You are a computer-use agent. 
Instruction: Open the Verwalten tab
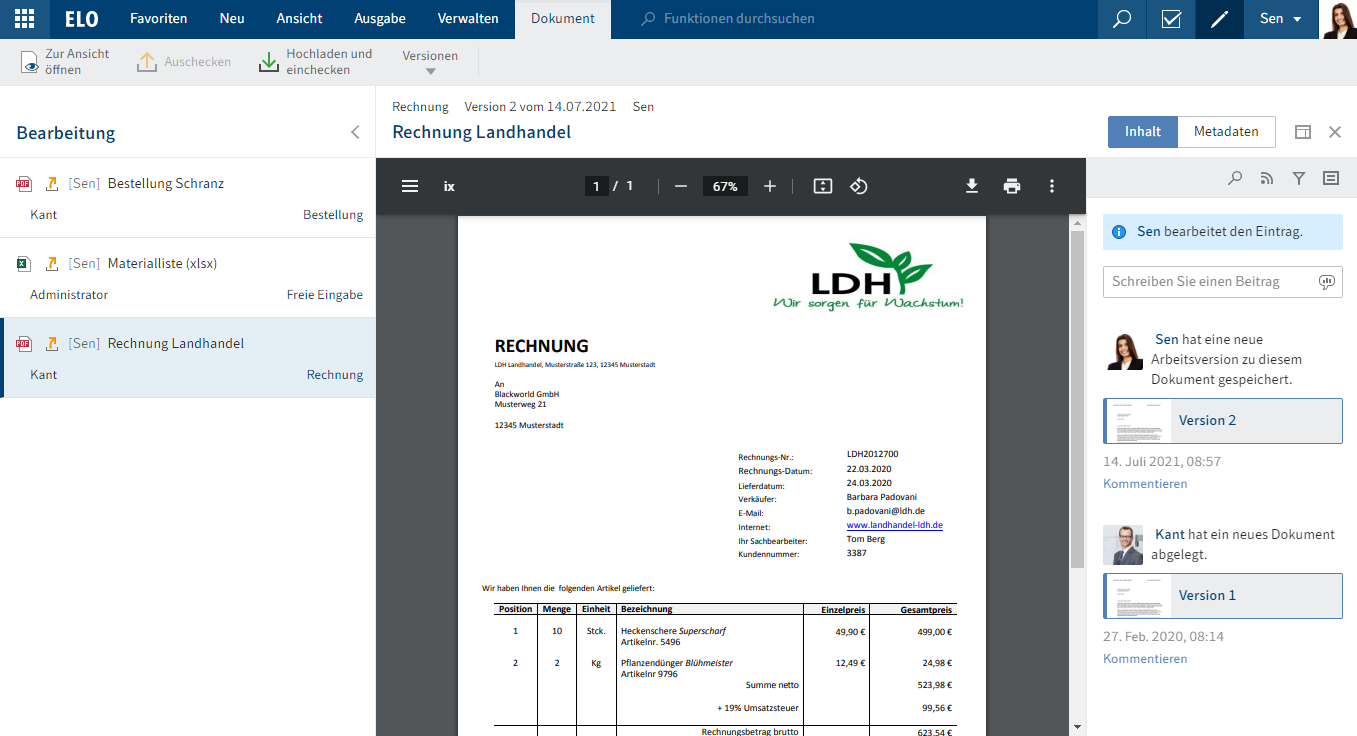coord(468,19)
